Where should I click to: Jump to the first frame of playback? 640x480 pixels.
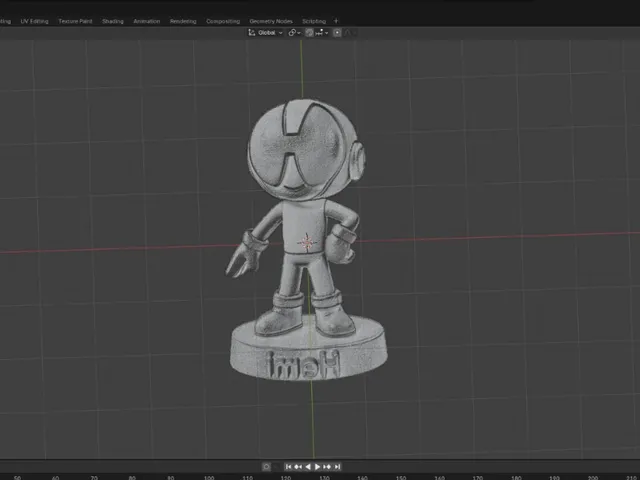click(x=289, y=467)
